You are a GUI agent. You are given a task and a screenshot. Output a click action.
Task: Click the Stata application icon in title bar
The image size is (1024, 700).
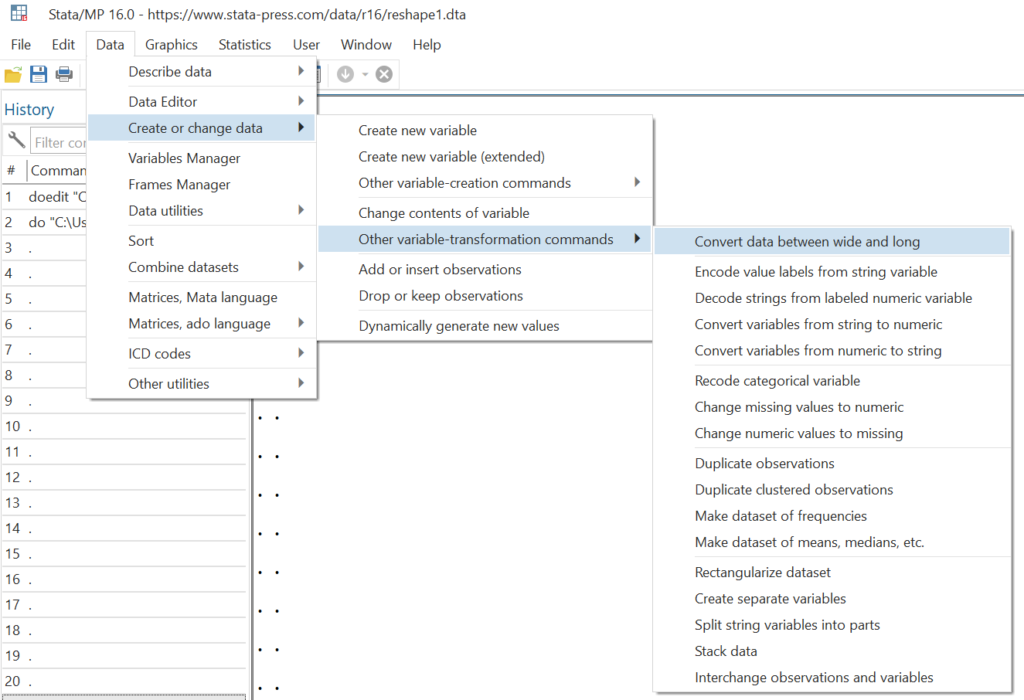click(19, 14)
